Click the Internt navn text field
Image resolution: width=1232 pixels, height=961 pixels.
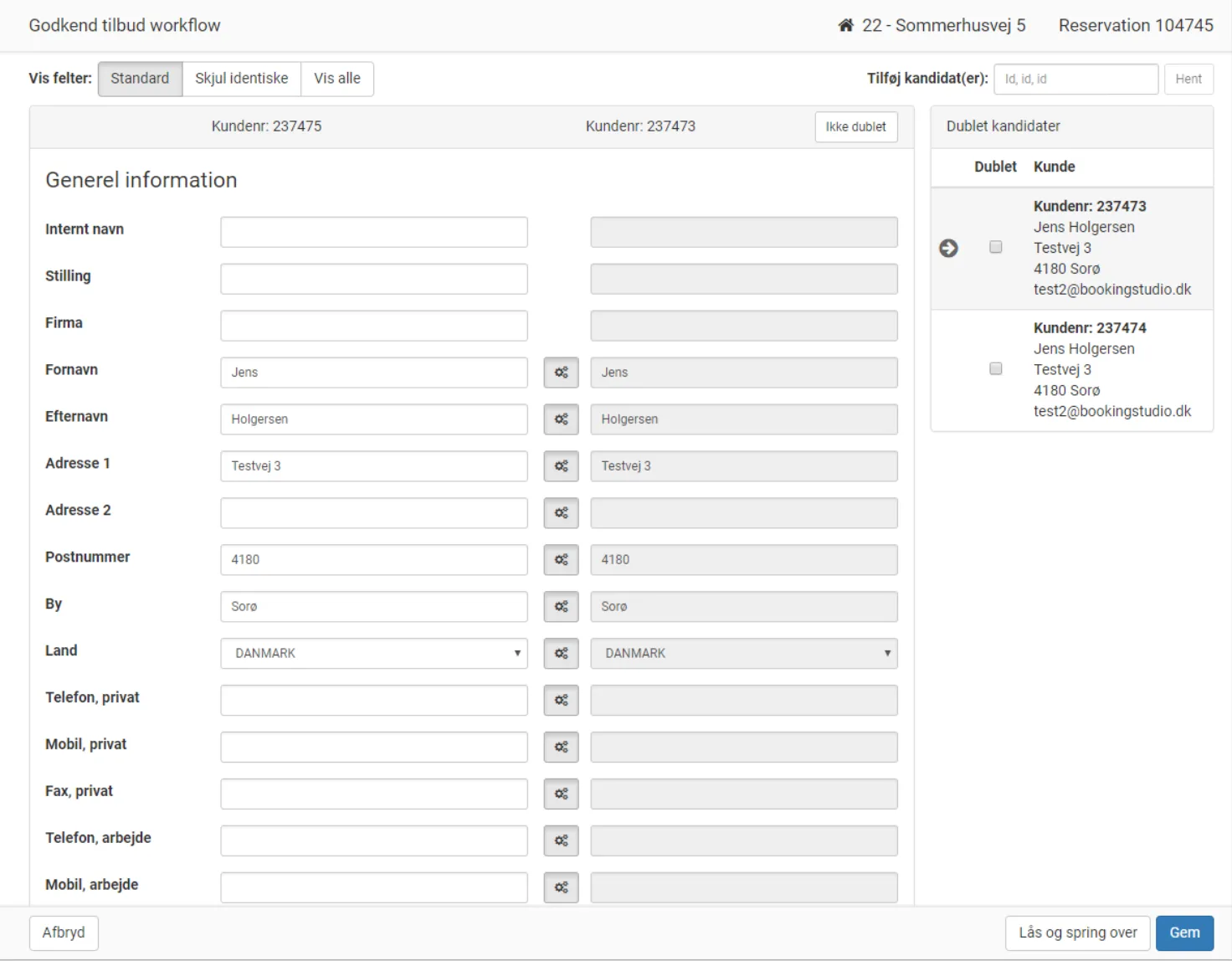373,232
